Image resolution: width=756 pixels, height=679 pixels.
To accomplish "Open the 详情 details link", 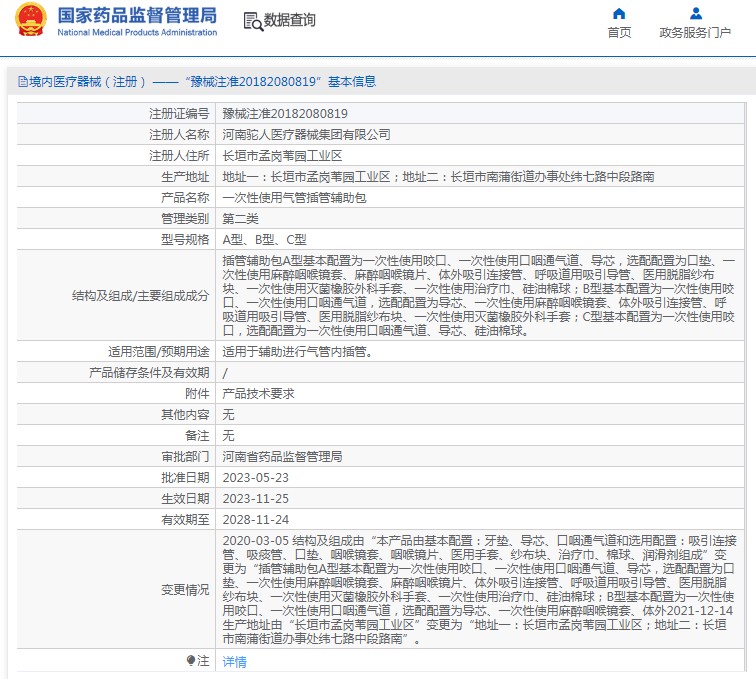I will click(234, 662).
